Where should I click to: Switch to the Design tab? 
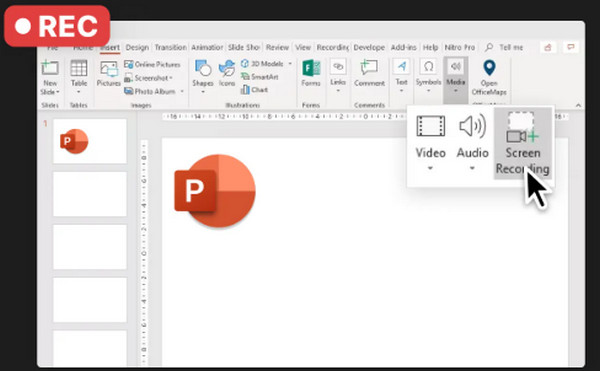tap(137, 47)
